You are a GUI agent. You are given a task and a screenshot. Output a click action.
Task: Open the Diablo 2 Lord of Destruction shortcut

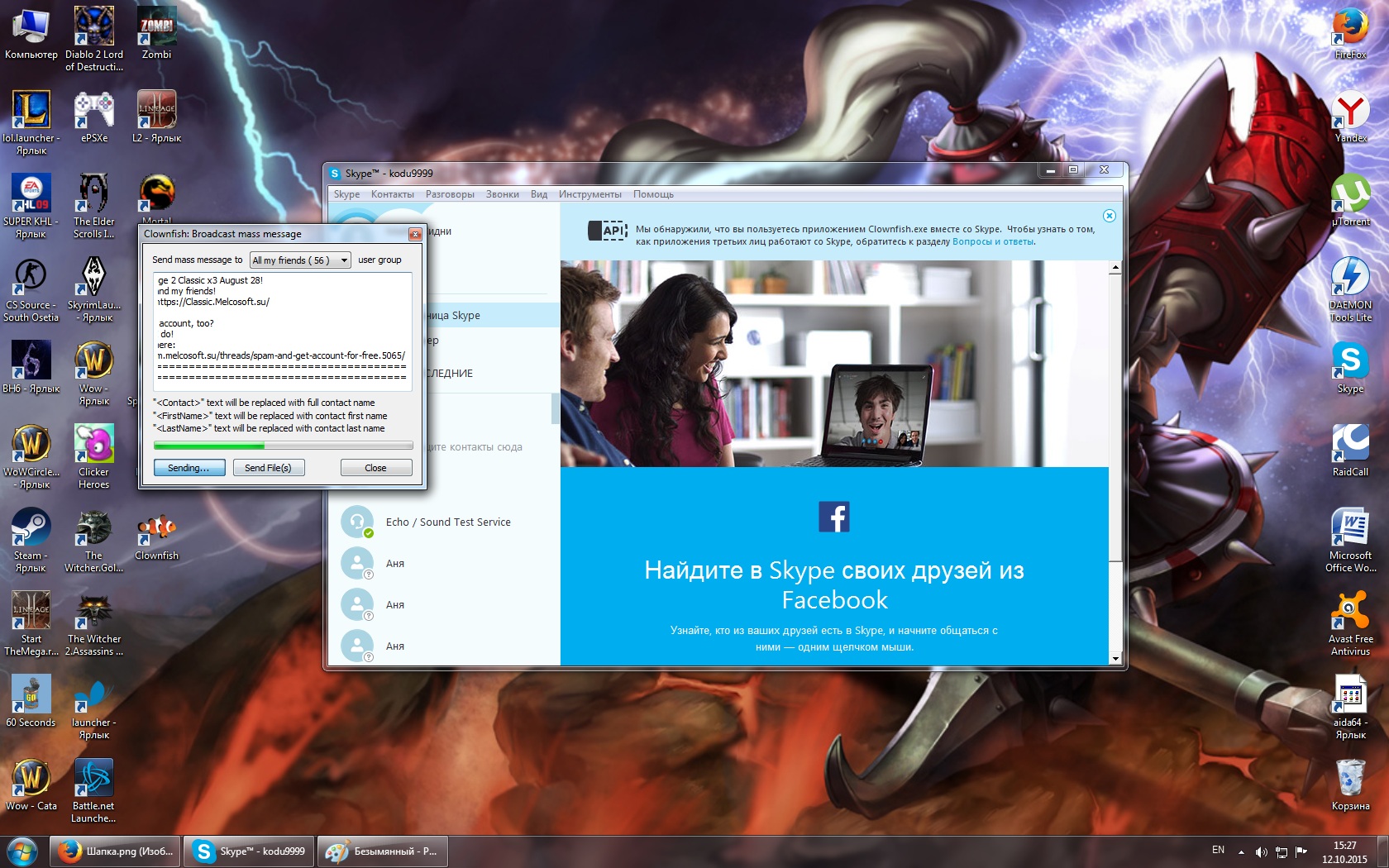coord(94,37)
